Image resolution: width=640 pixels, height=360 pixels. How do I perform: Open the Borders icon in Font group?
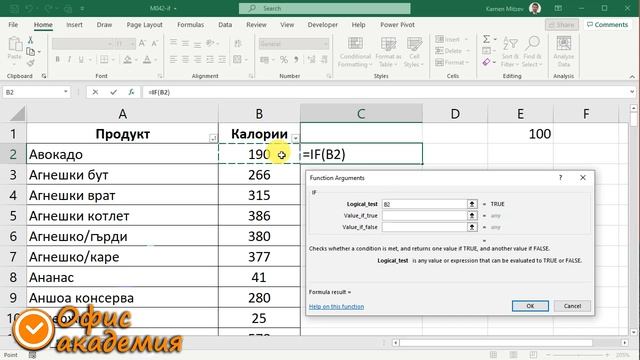[104, 60]
